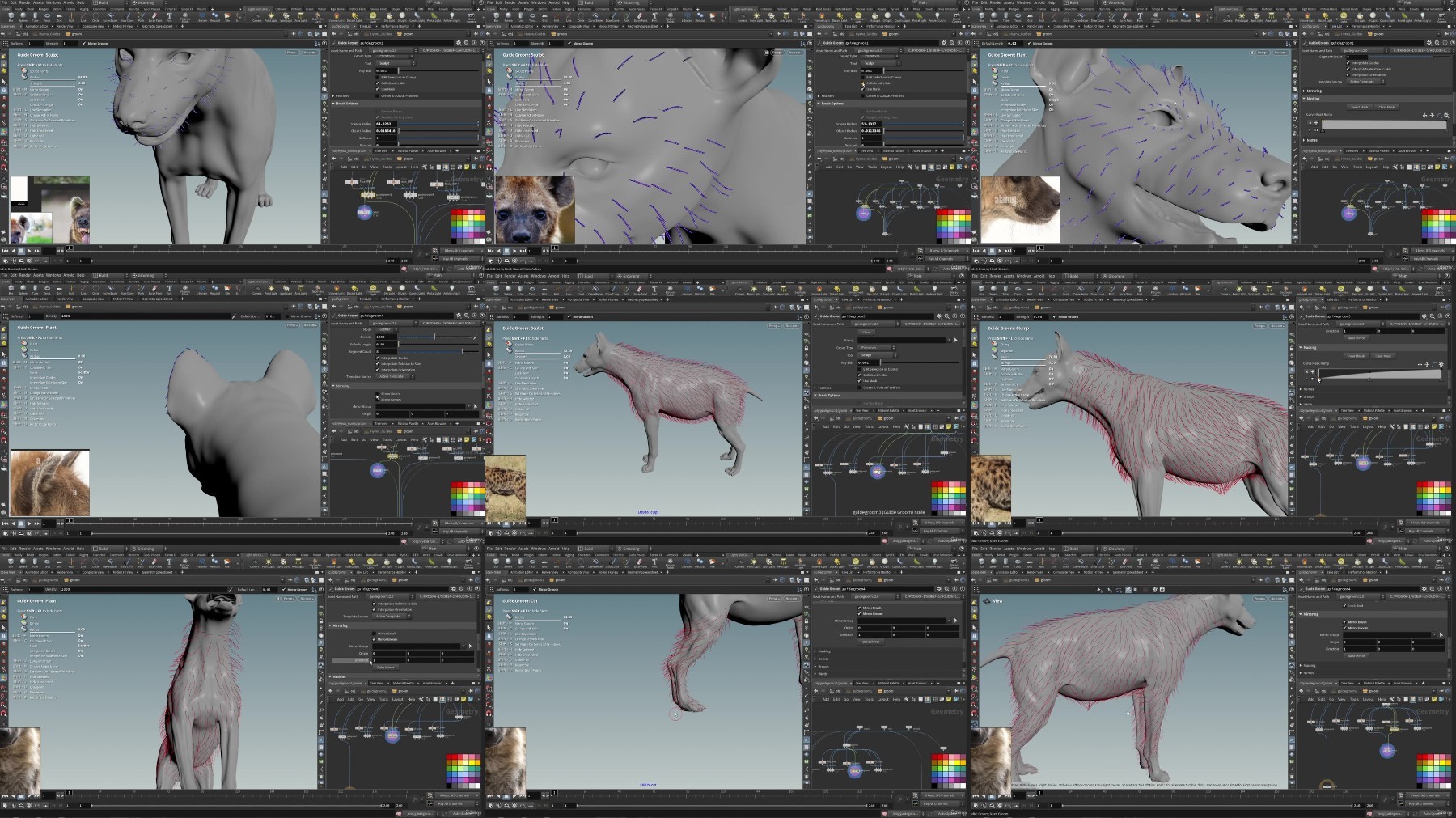Uncheck Collide with Skin in top-left parameters

coord(378,83)
